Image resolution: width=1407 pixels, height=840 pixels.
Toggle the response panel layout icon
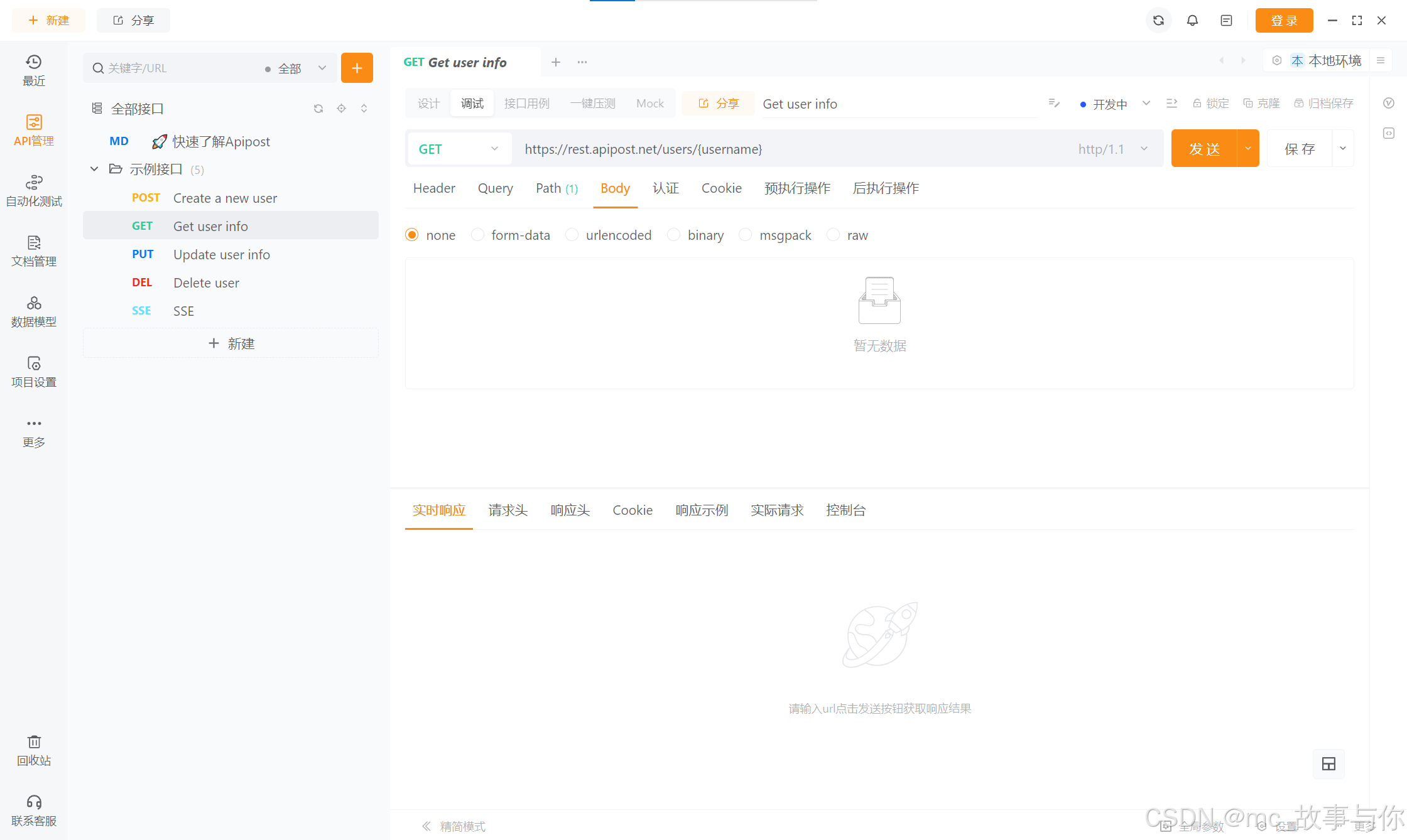[1328, 763]
